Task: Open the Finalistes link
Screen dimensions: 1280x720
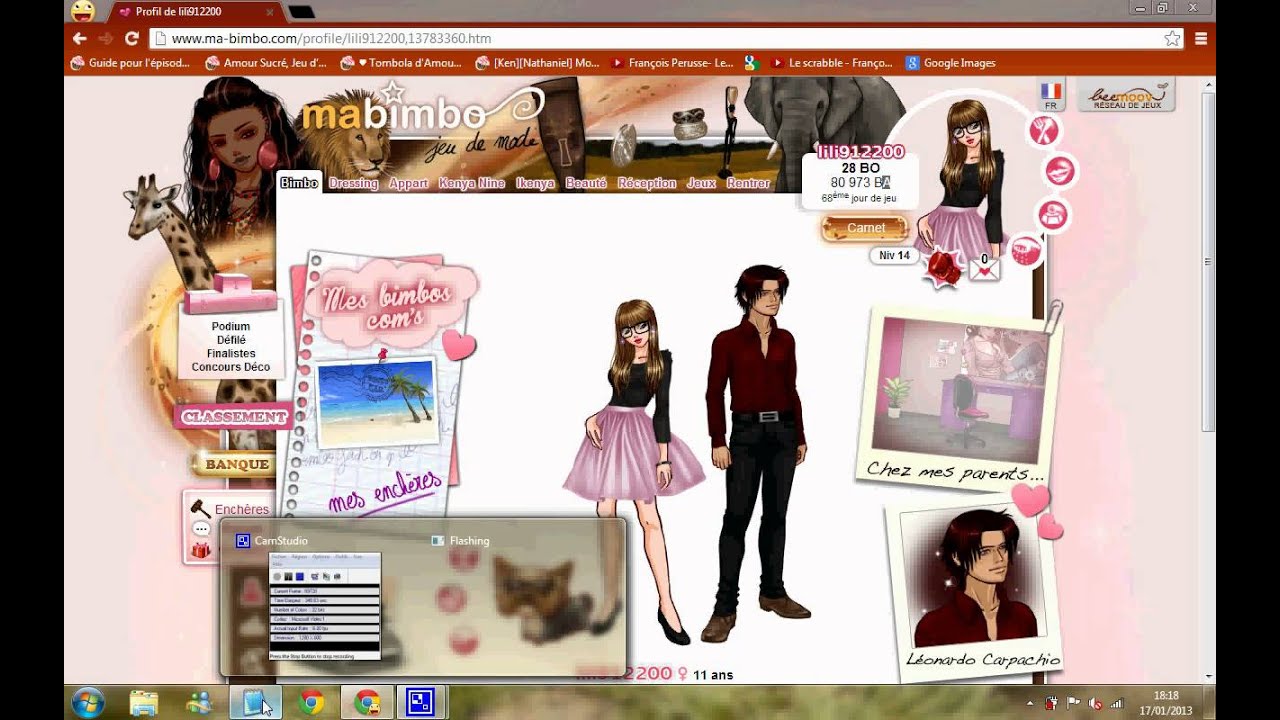Action: (231, 354)
